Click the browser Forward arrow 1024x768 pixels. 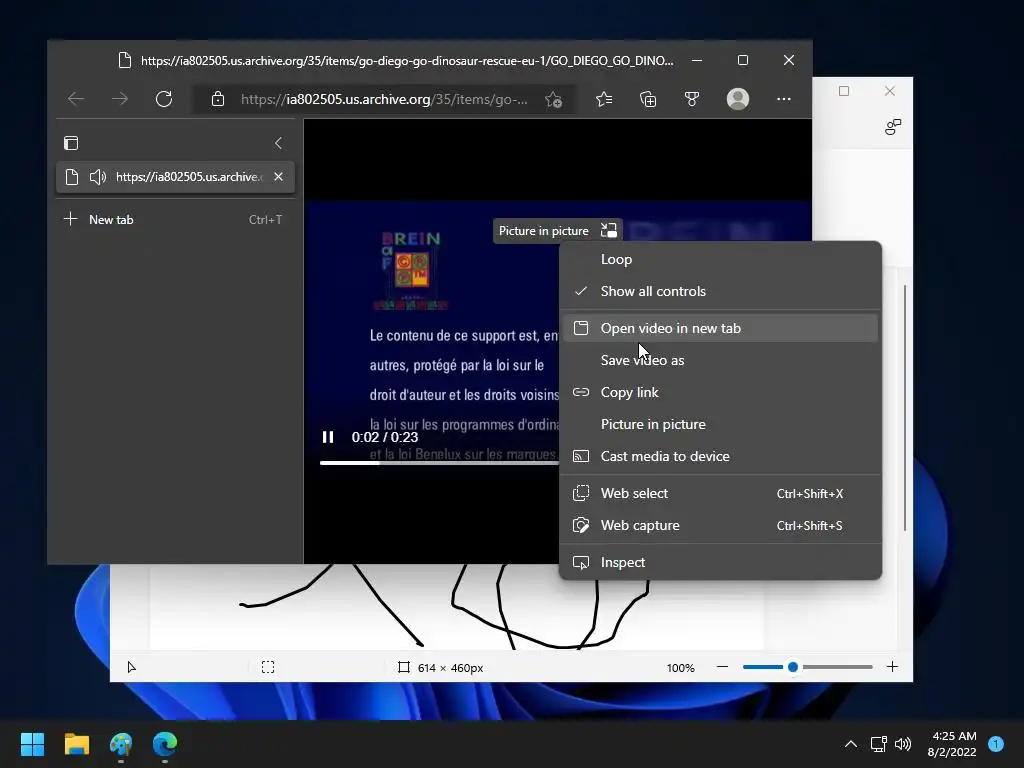pyautogui.click(x=120, y=99)
